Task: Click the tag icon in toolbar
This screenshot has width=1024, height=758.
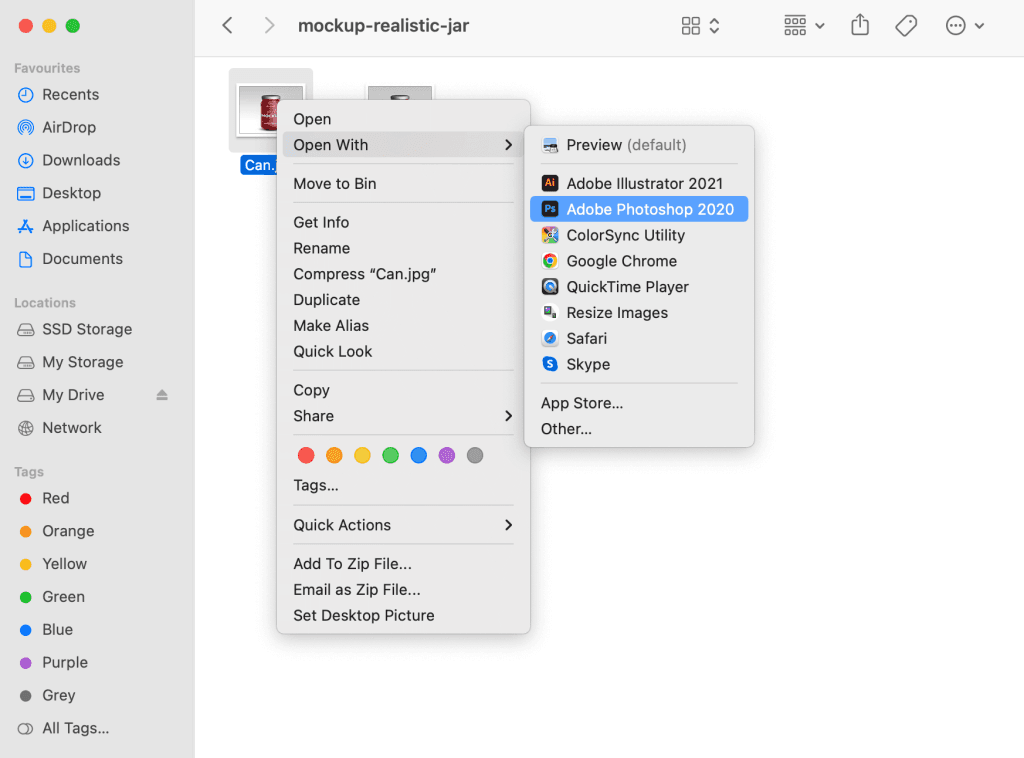Action: coord(906,25)
